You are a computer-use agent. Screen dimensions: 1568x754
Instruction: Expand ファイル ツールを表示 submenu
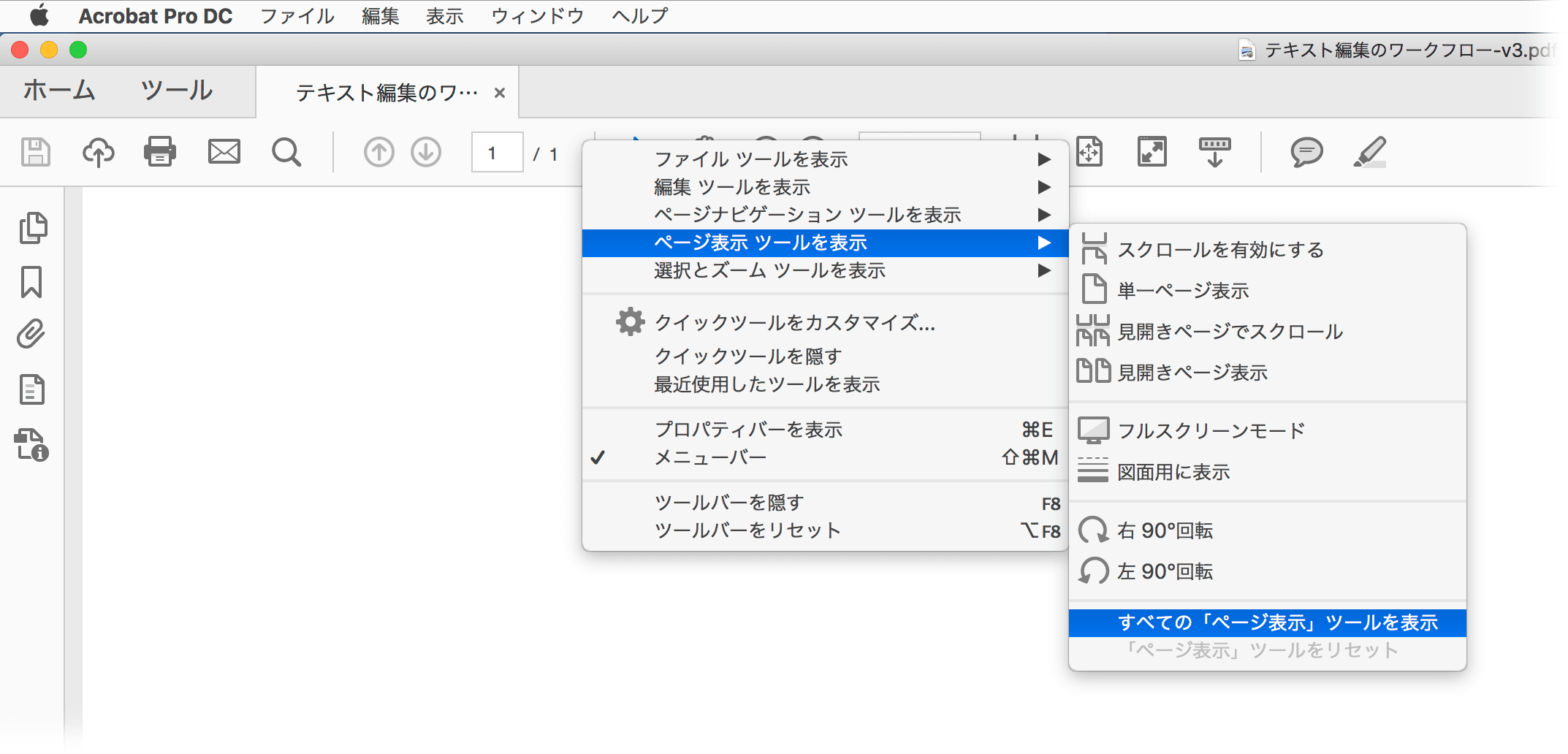(x=826, y=159)
